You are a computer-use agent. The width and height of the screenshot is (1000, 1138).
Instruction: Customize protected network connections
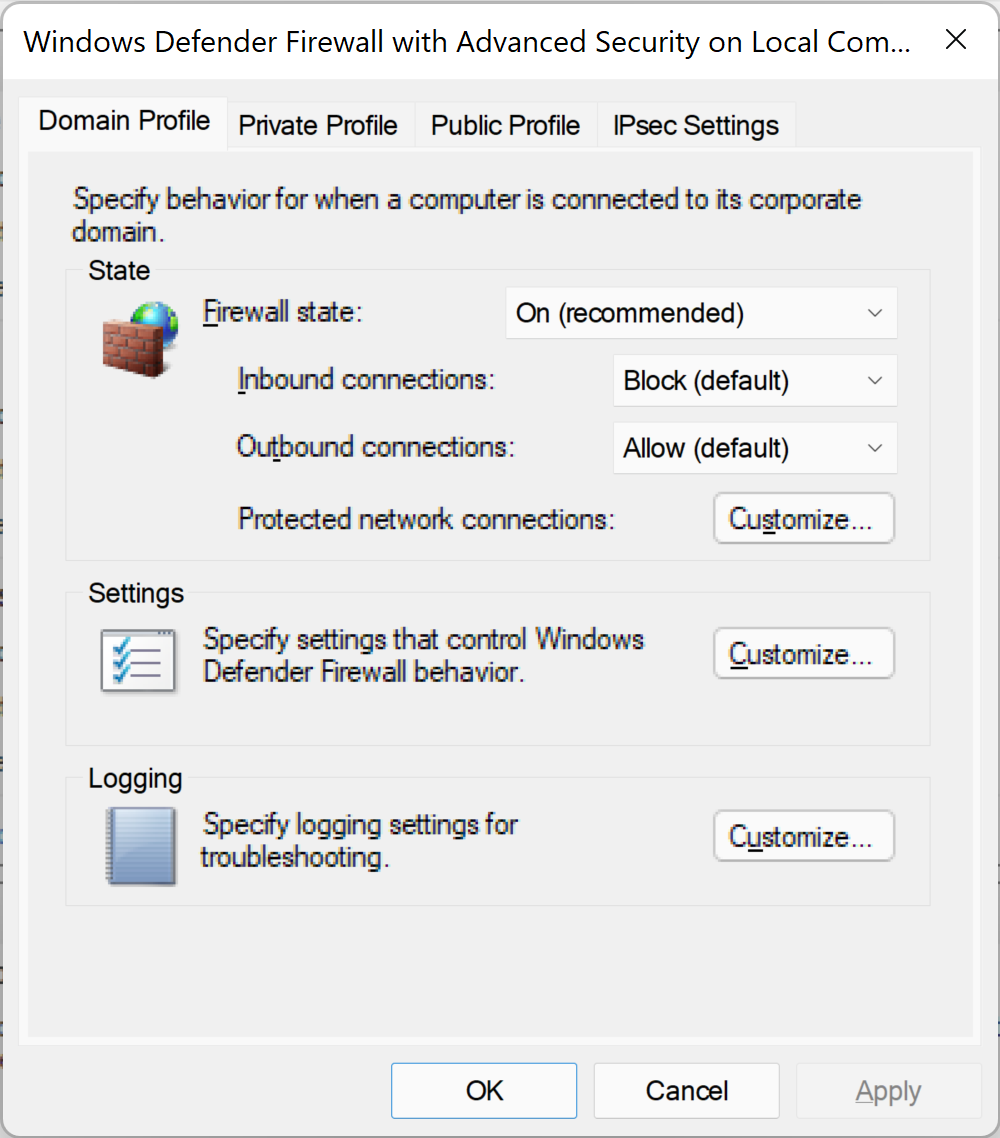(803, 518)
